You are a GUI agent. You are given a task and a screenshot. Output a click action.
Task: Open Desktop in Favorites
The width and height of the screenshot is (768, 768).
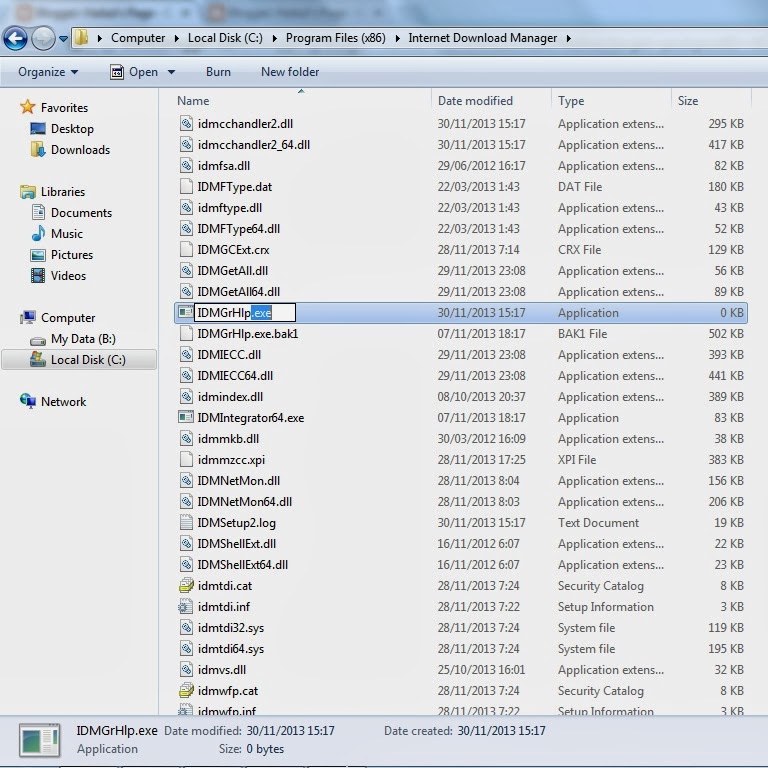pos(72,128)
